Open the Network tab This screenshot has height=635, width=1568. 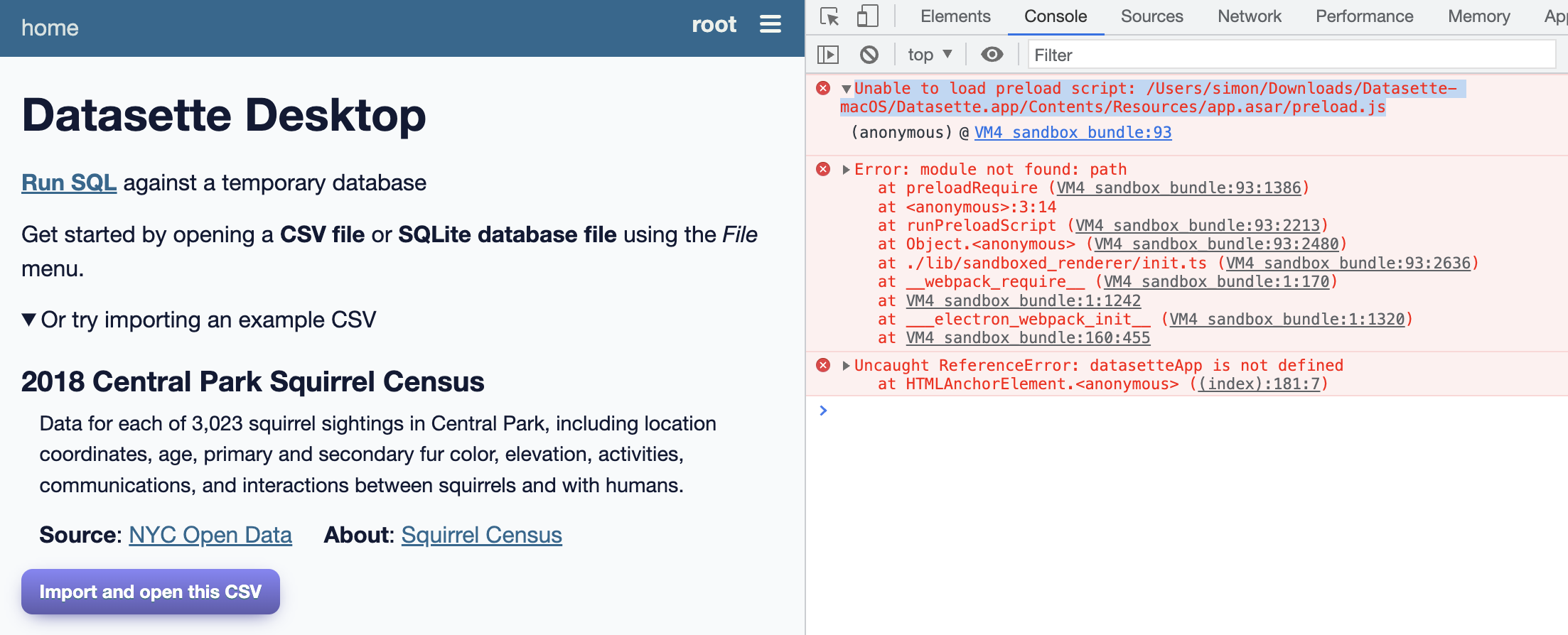click(1249, 16)
